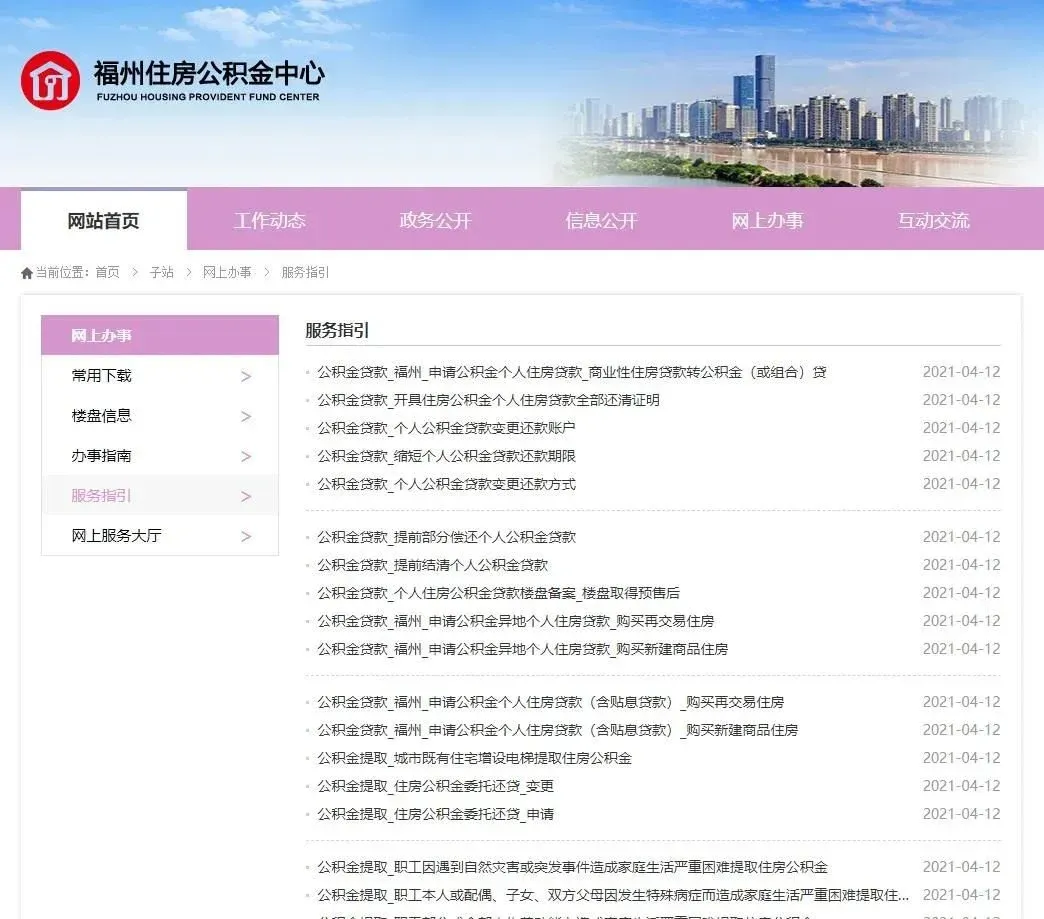Open the 政务公开 menu
Viewport: 1044px width, 919px height.
click(x=433, y=220)
